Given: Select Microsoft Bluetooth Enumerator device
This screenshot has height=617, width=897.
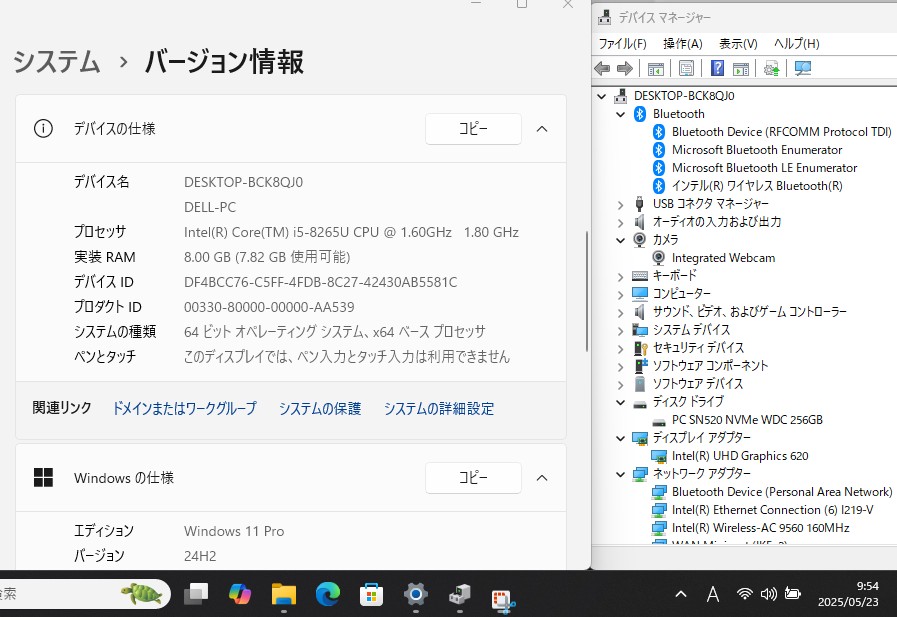Looking at the screenshot, I should click(x=757, y=150).
